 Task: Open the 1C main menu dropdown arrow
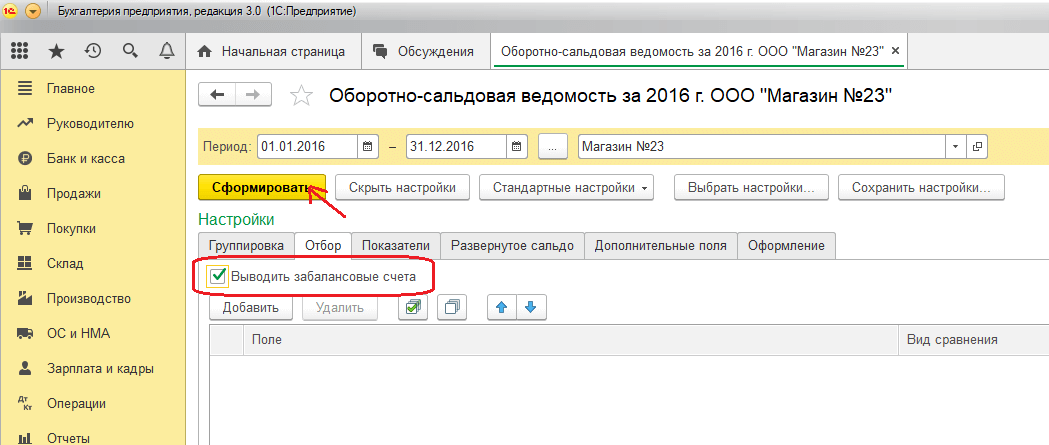coord(33,12)
